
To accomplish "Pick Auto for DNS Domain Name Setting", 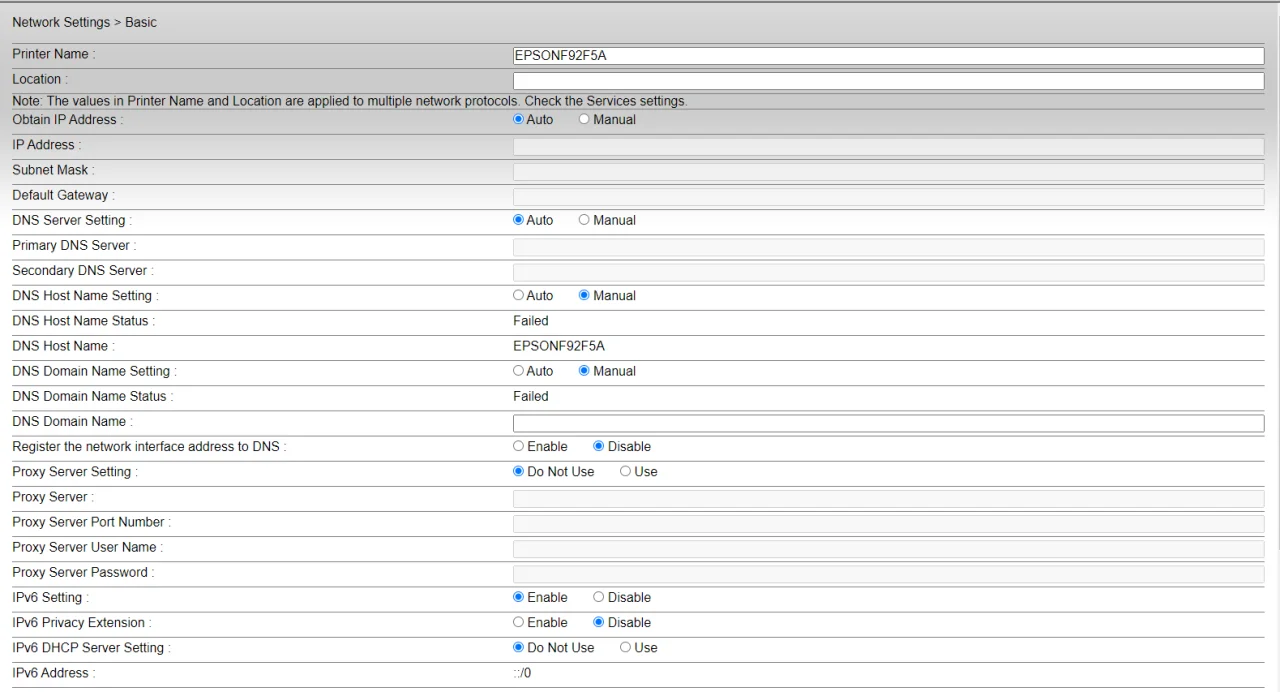I will coord(518,371).
